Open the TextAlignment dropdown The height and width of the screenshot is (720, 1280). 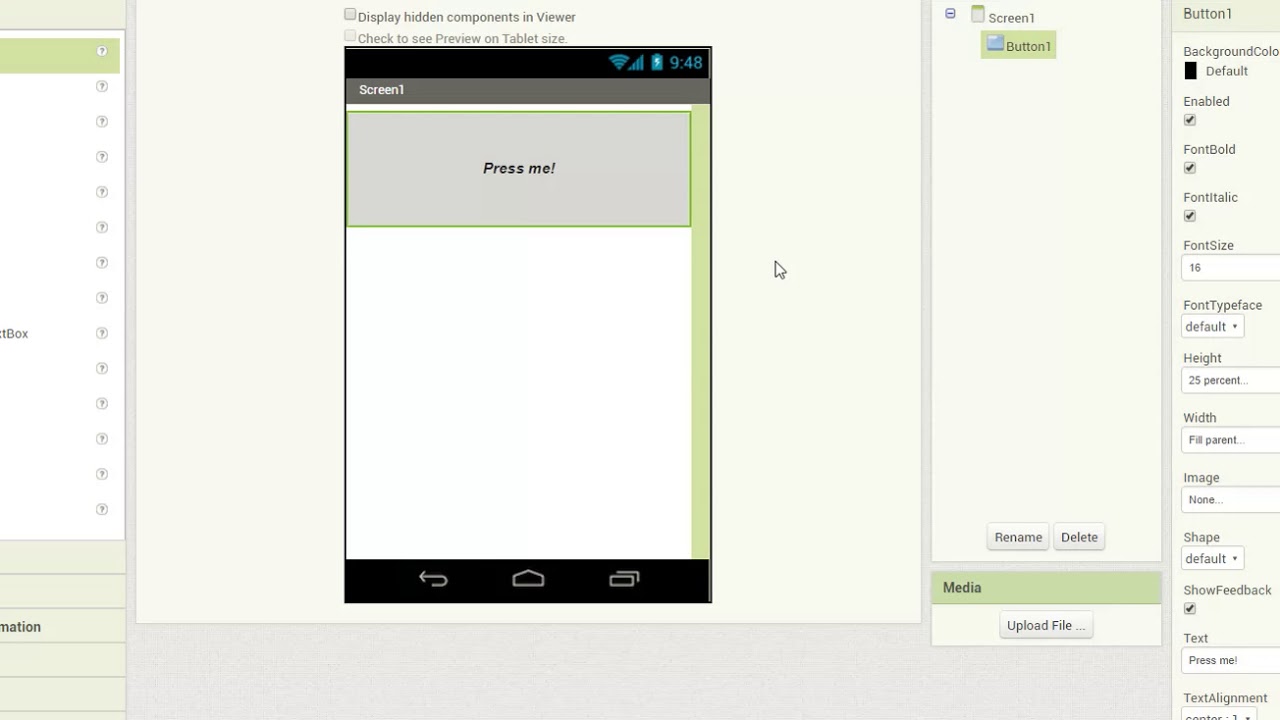pyautogui.click(x=1219, y=715)
